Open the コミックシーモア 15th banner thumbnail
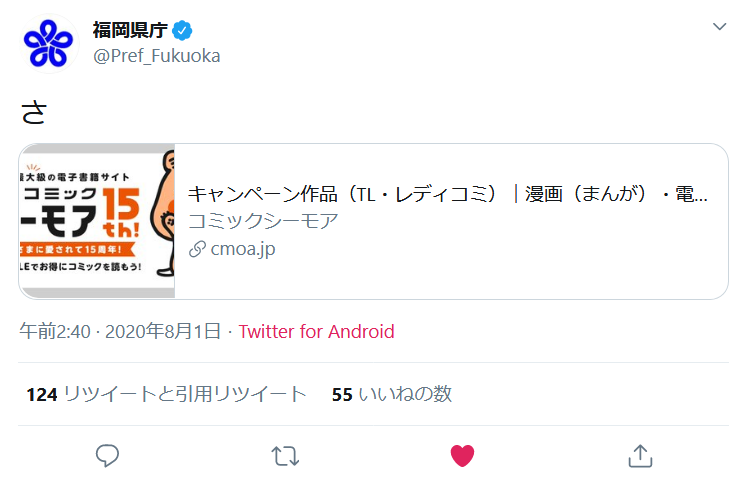 97,221
